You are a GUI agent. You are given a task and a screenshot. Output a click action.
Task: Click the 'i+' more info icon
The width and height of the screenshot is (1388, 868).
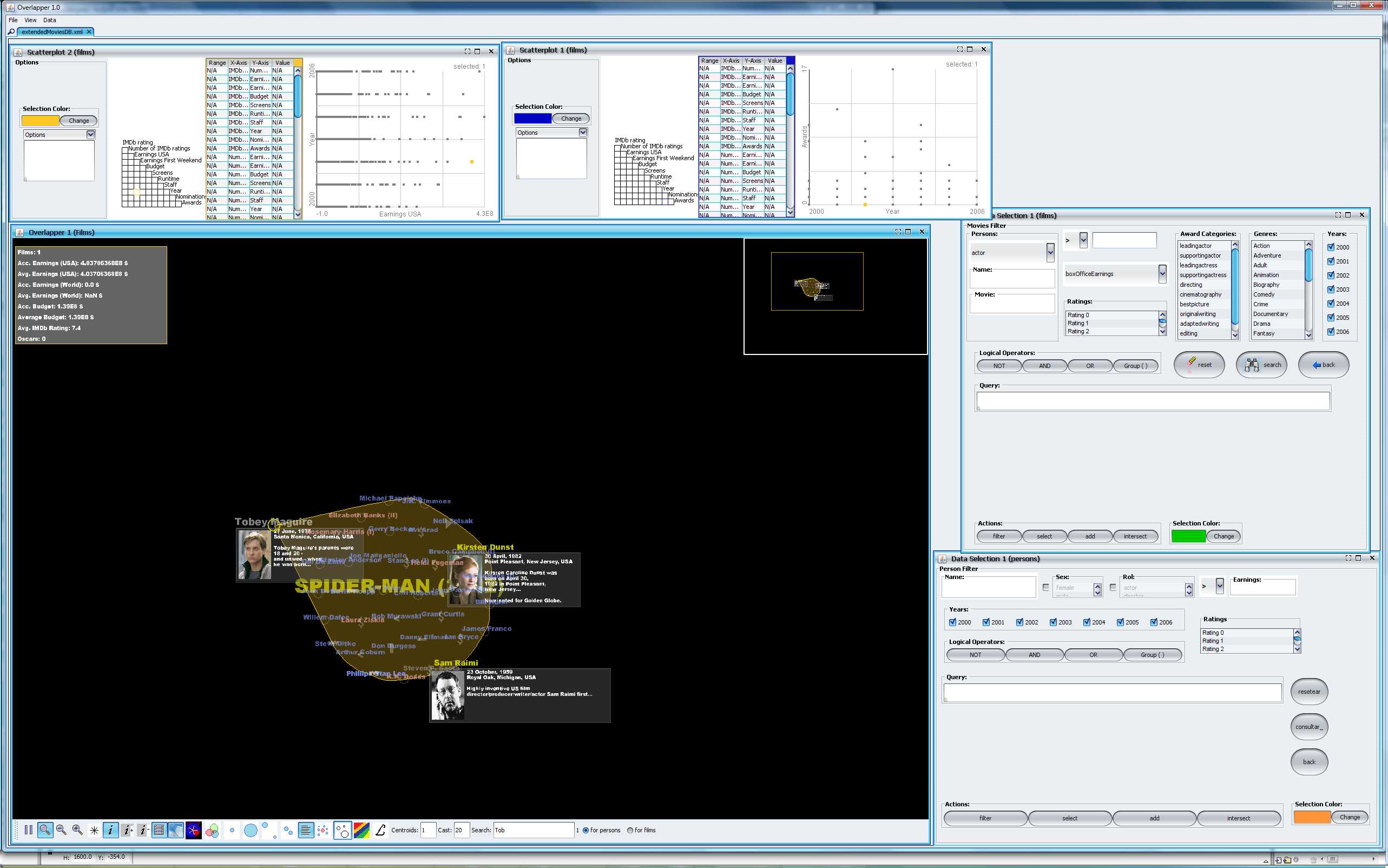pos(127,830)
